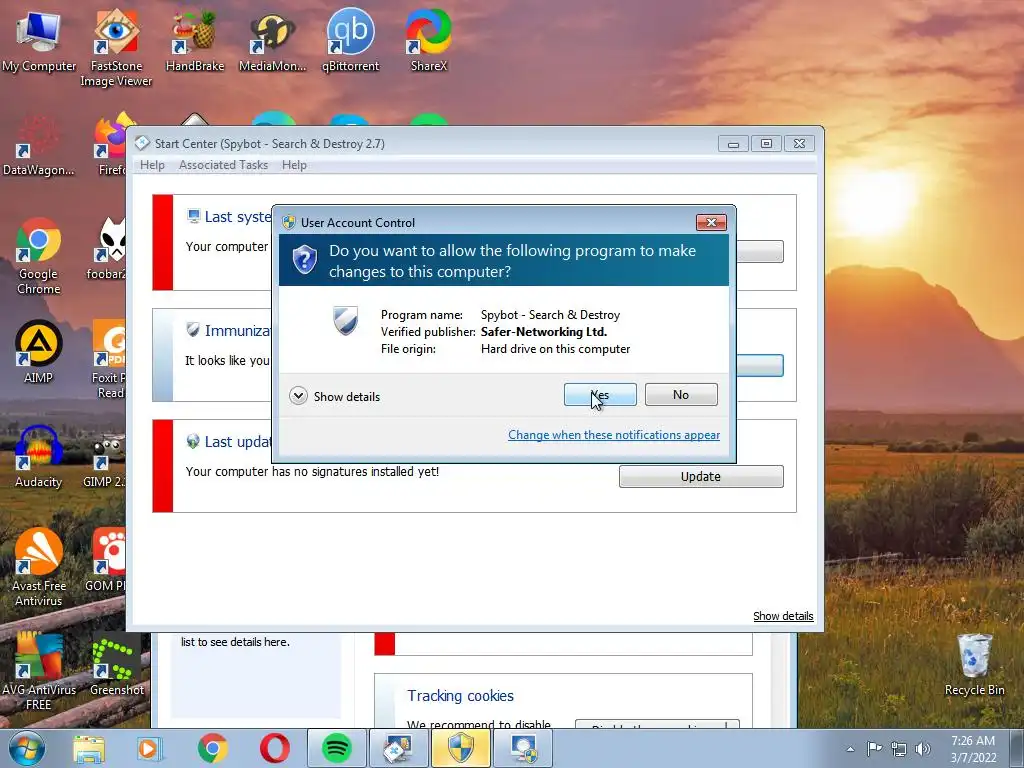This screenshot has height=768, width=1024.
Task: Launch Google Chrome desktop shortcut
Action: (39, 257)
